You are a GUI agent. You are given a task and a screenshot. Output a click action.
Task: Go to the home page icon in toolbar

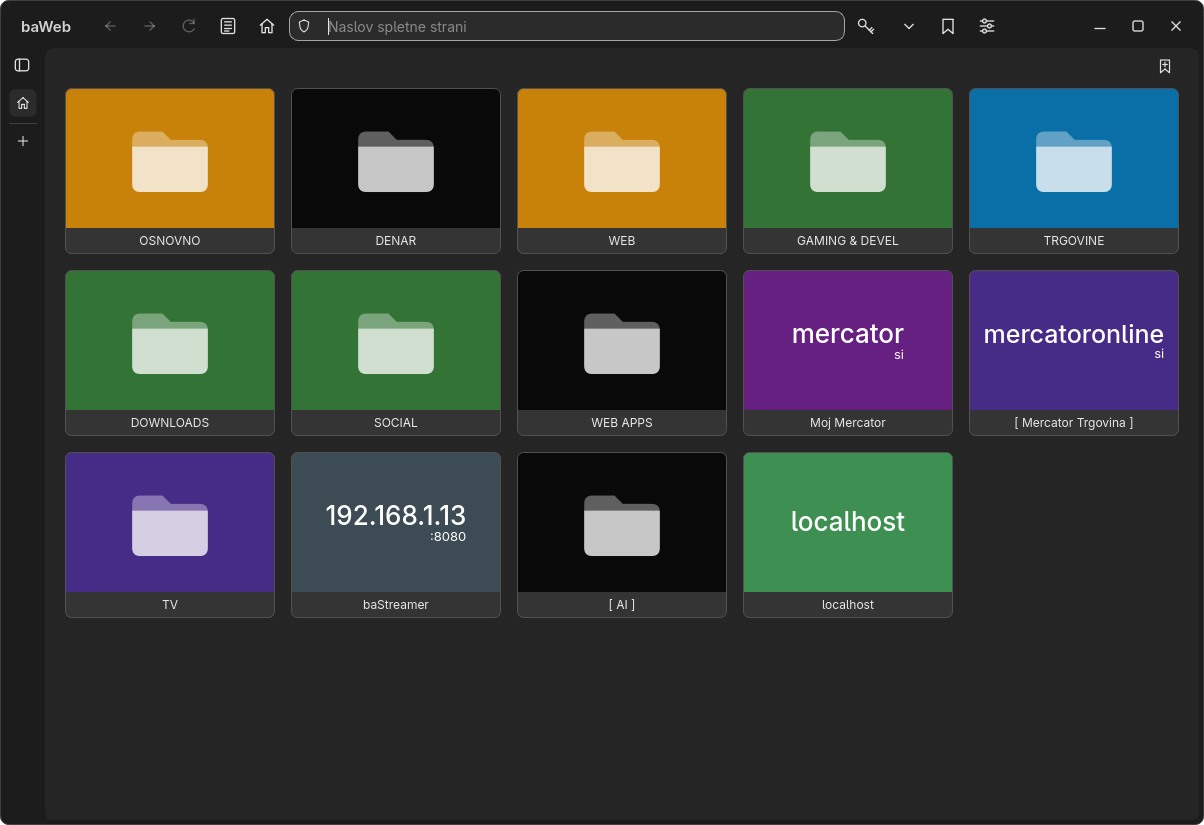point(267,26)
